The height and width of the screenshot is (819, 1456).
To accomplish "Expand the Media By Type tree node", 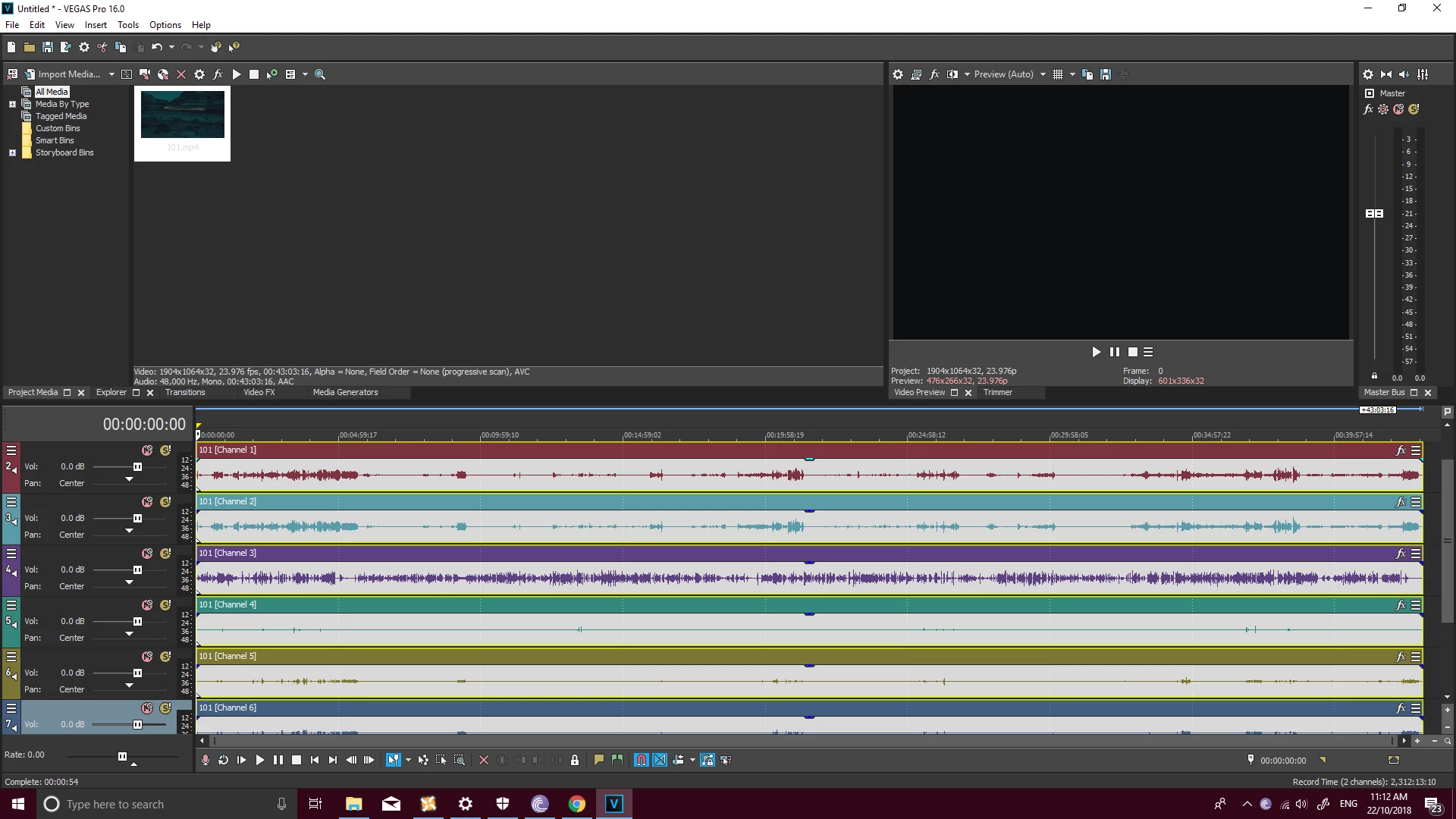I will tap(12, 104).
